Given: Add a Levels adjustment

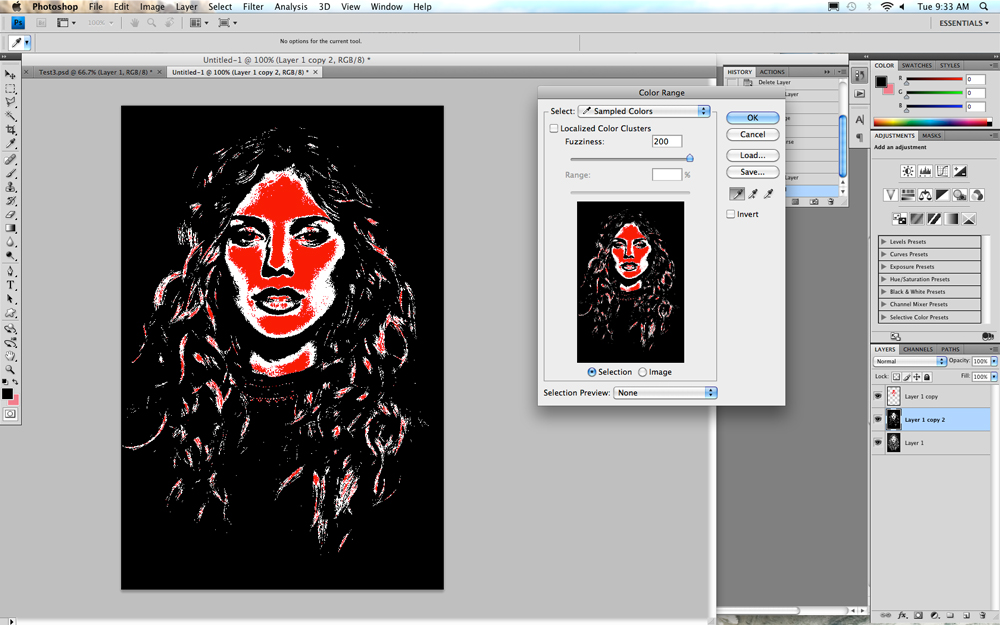Looking at the screenshot, I should [925, 171].
